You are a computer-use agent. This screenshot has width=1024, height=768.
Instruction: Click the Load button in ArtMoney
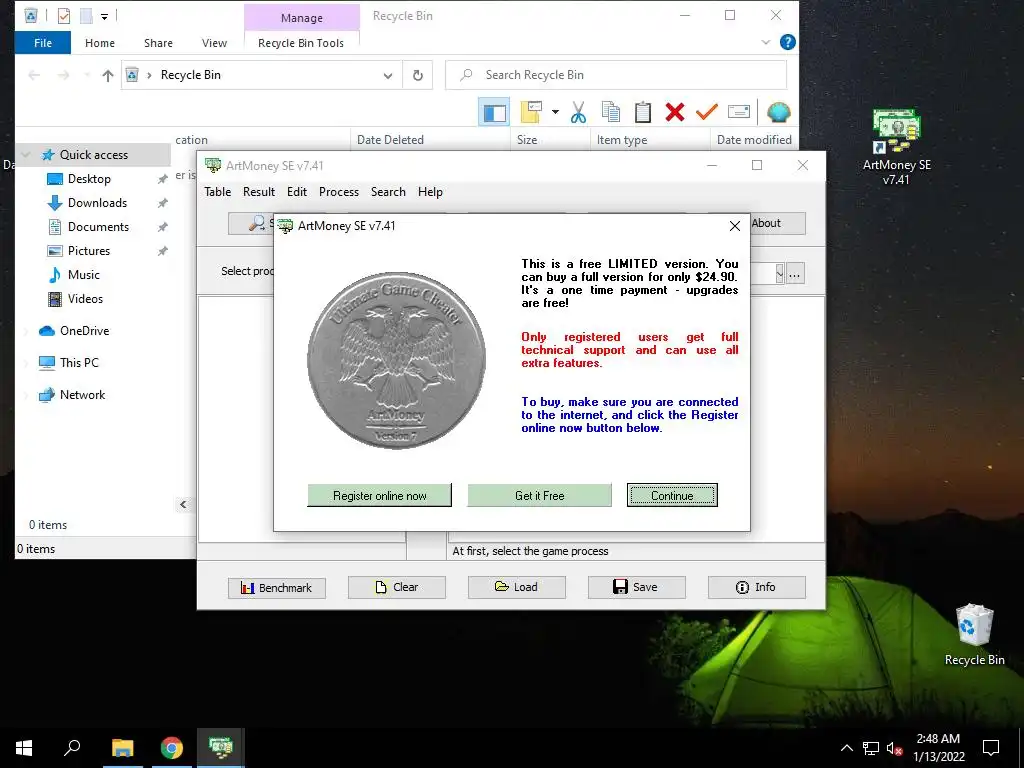517,587
